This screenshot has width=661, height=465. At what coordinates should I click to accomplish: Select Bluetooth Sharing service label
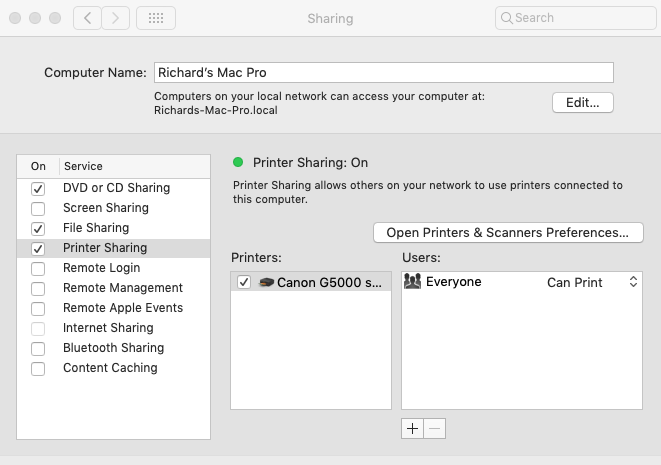coord(113,348)
